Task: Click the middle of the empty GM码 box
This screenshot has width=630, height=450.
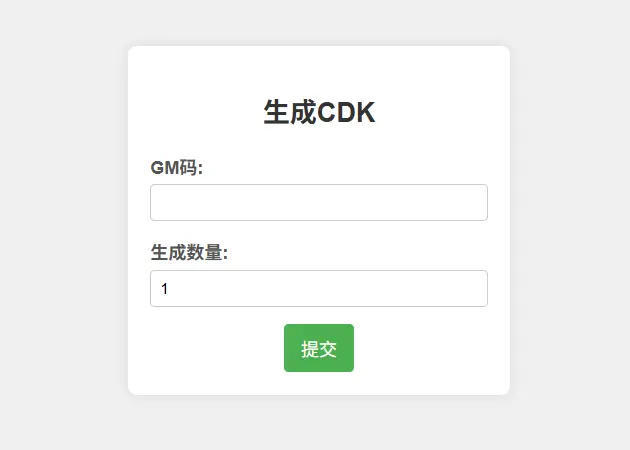Action: [x=319, y=202]
